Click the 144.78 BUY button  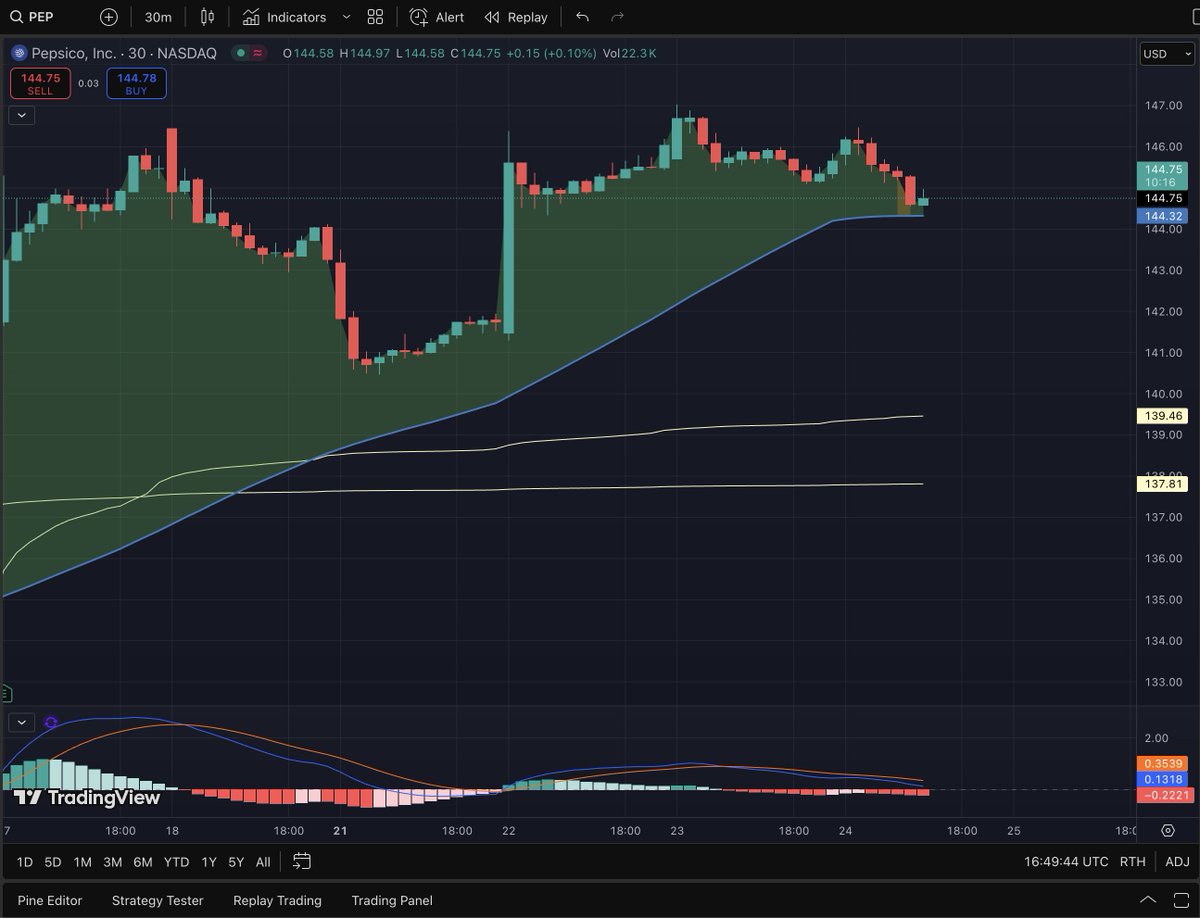pos(136,84)
